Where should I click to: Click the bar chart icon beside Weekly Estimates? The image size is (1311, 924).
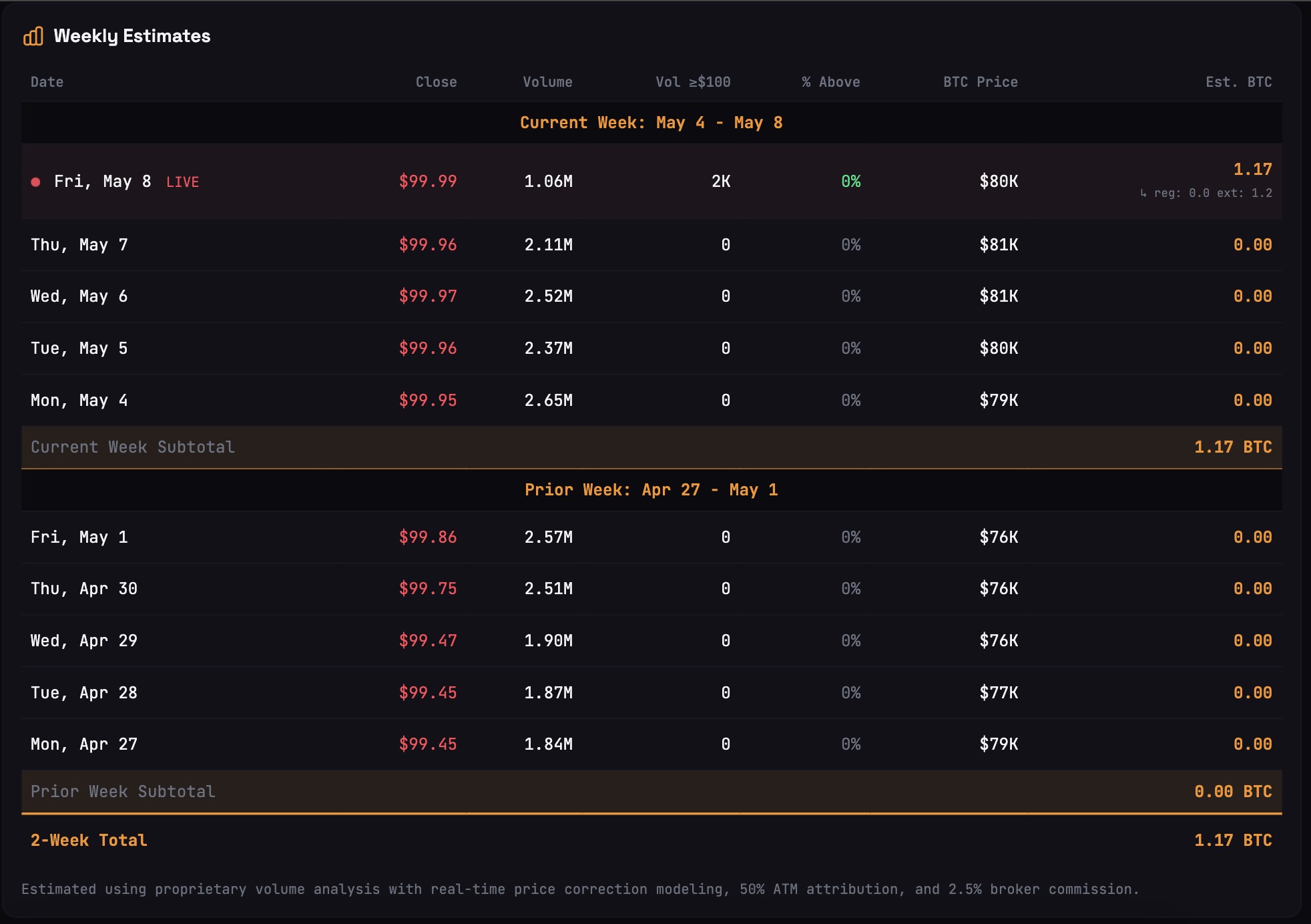click(x=33, y=36)
